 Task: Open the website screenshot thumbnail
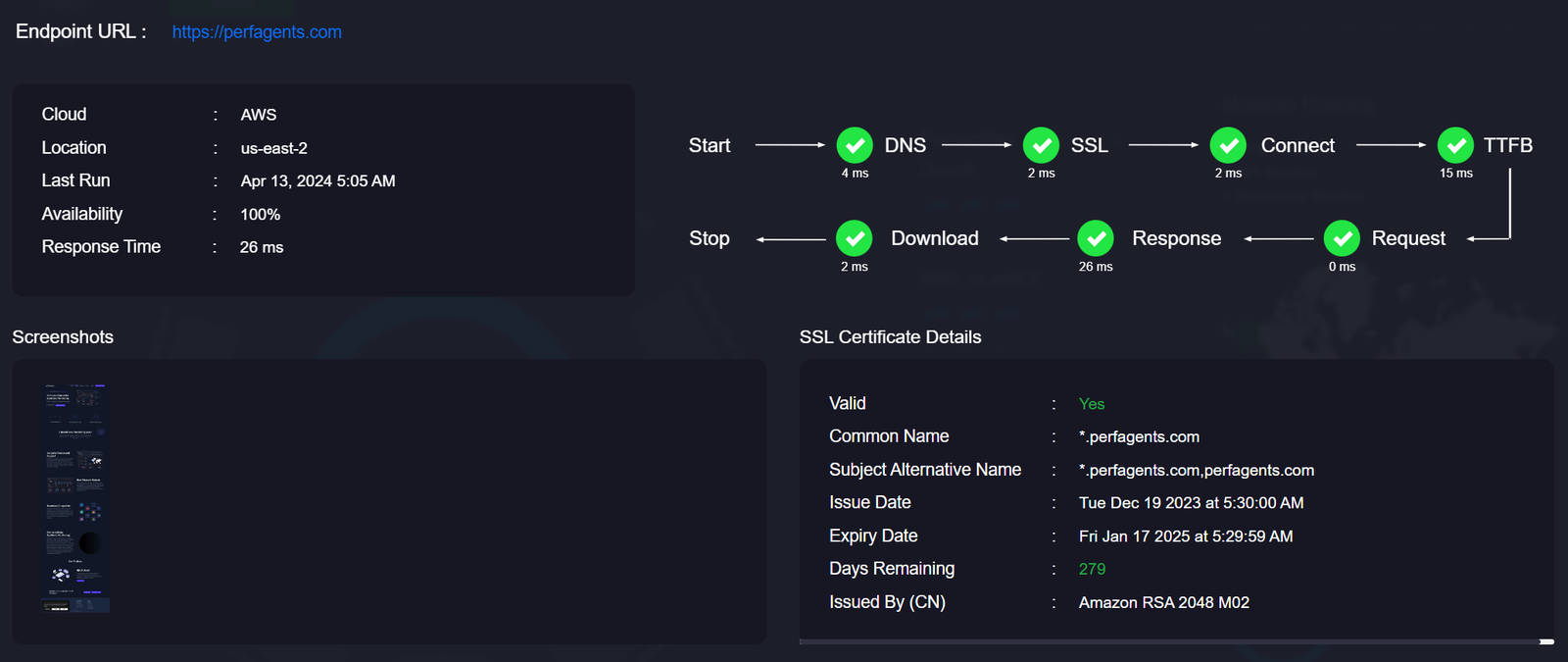click(x=75, y=497)
